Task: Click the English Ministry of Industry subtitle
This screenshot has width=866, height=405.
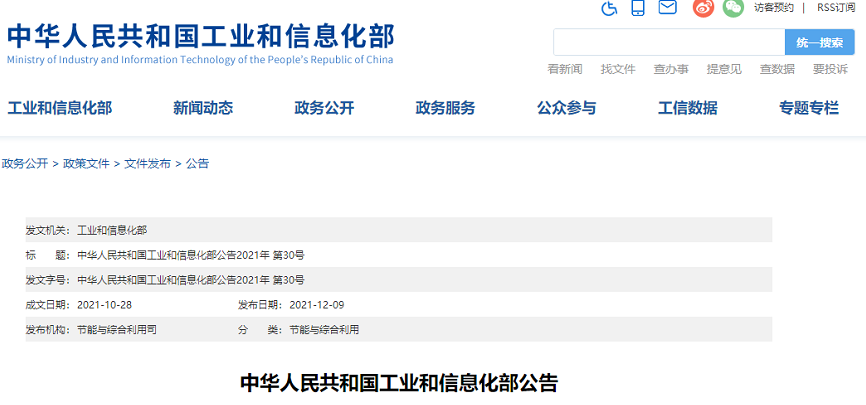Action: pos(200,60)
